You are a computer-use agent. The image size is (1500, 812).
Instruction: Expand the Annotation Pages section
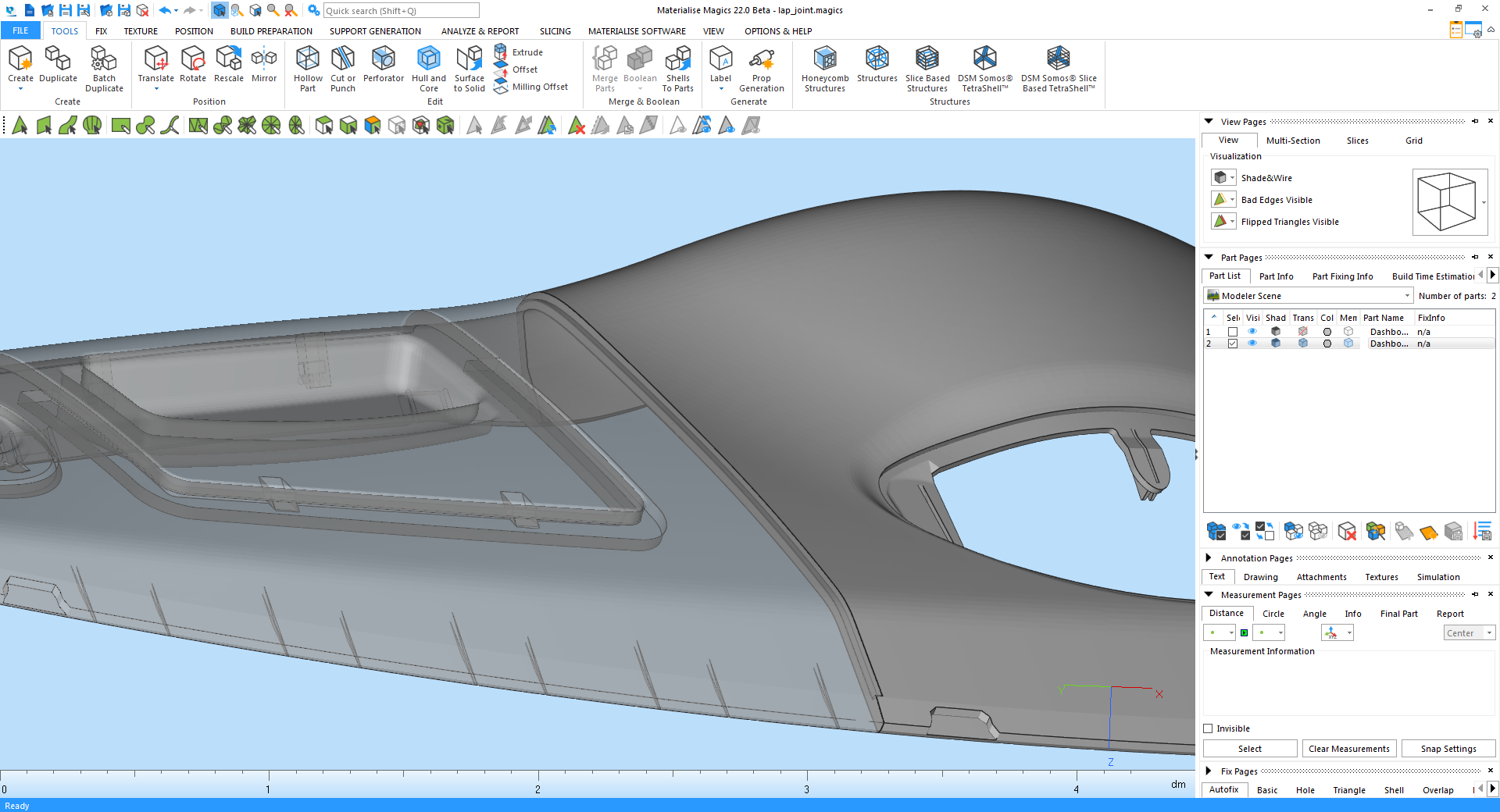click(x=1209, y=558)
